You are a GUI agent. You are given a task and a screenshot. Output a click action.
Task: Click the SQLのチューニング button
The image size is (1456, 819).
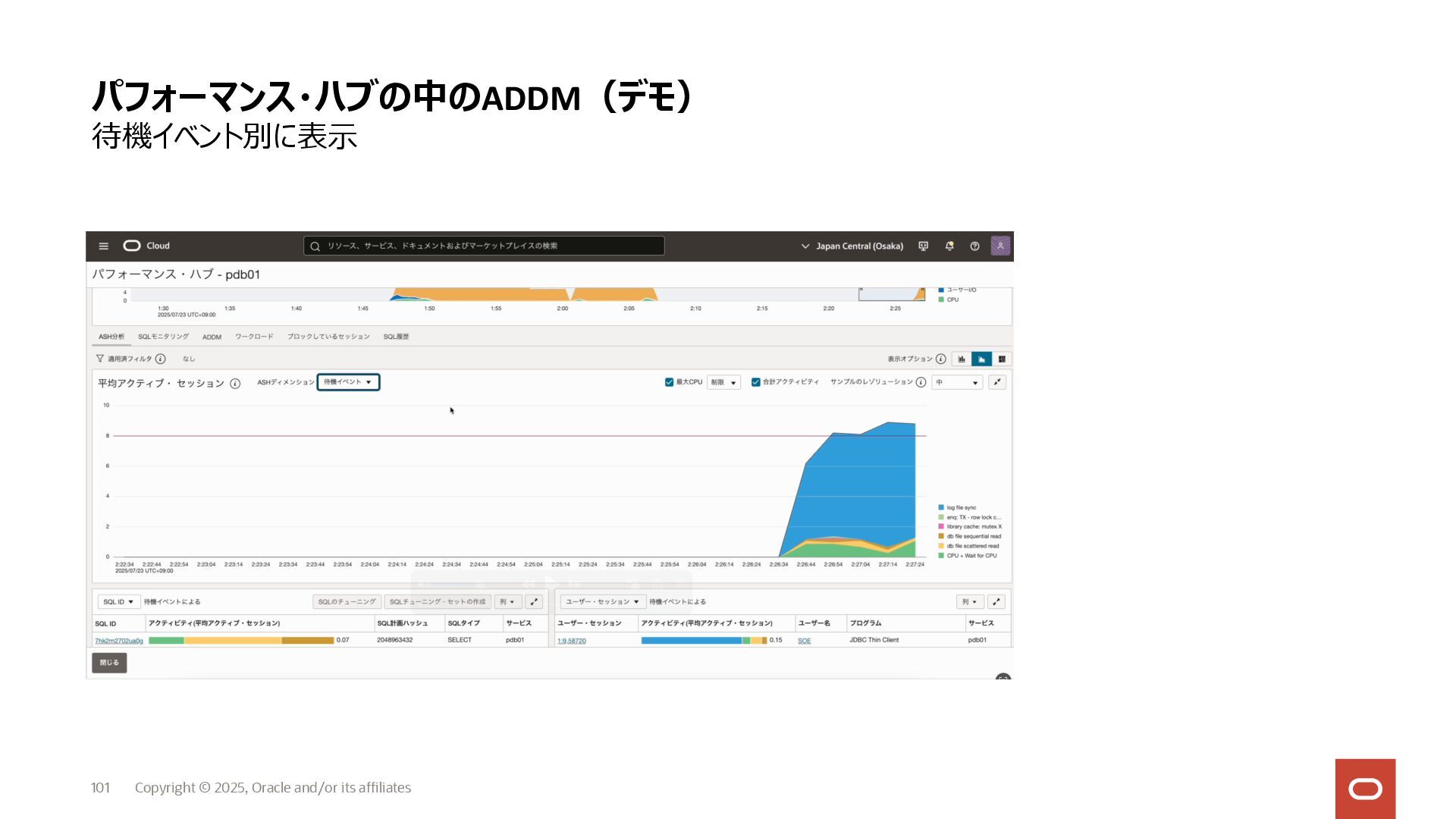pos(347,602)
